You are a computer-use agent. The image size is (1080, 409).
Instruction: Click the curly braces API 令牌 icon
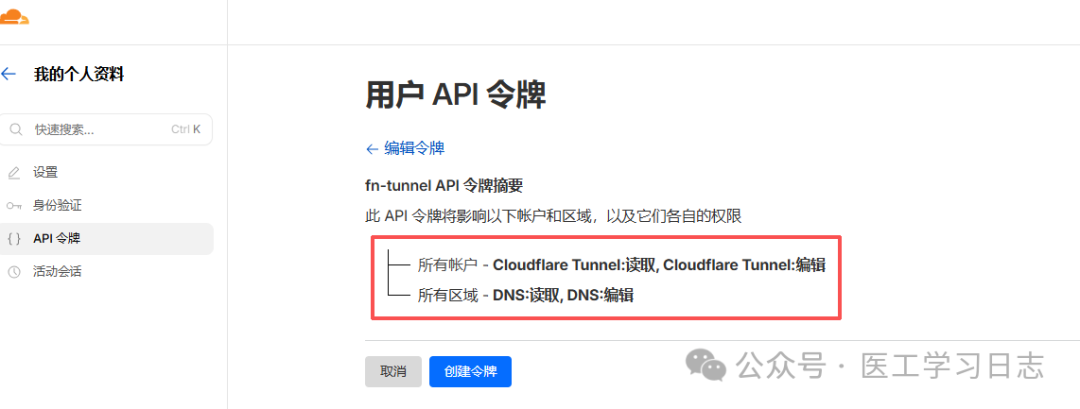pyautogui.click(x=14, y=239)
